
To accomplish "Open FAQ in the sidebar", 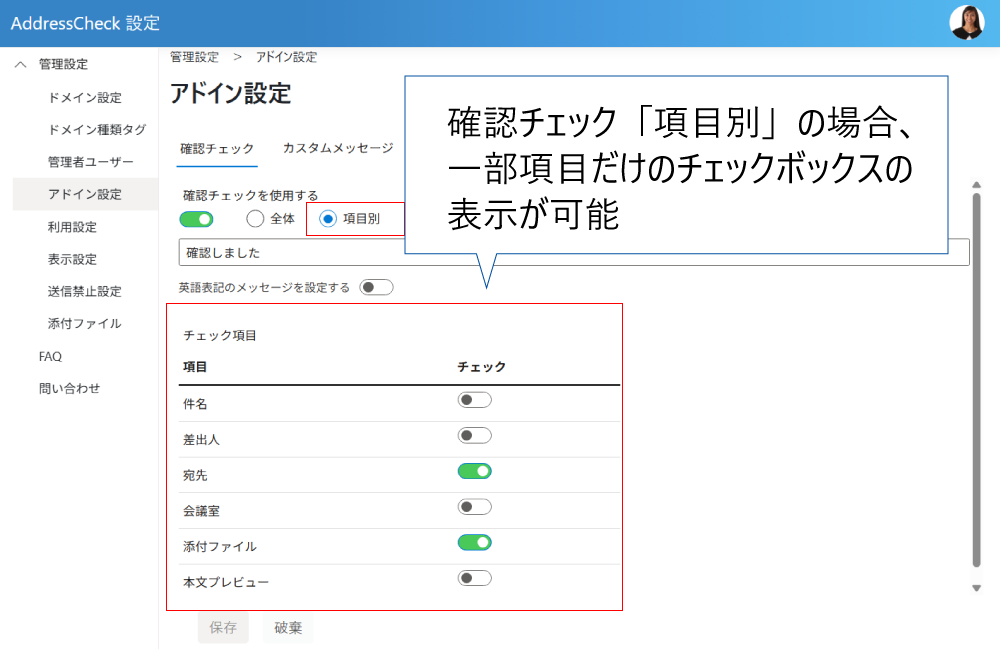I will point(50,356).
